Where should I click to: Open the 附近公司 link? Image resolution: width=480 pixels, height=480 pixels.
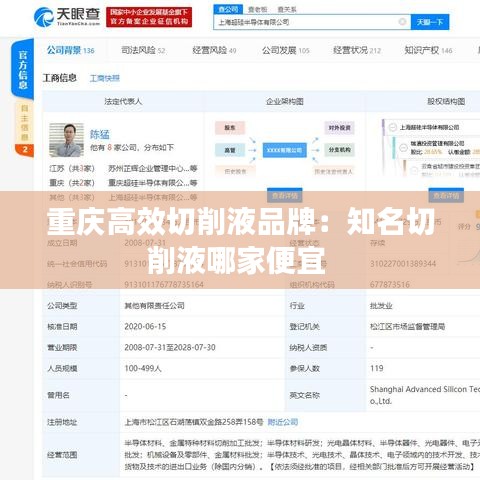[x=283, y=422]
